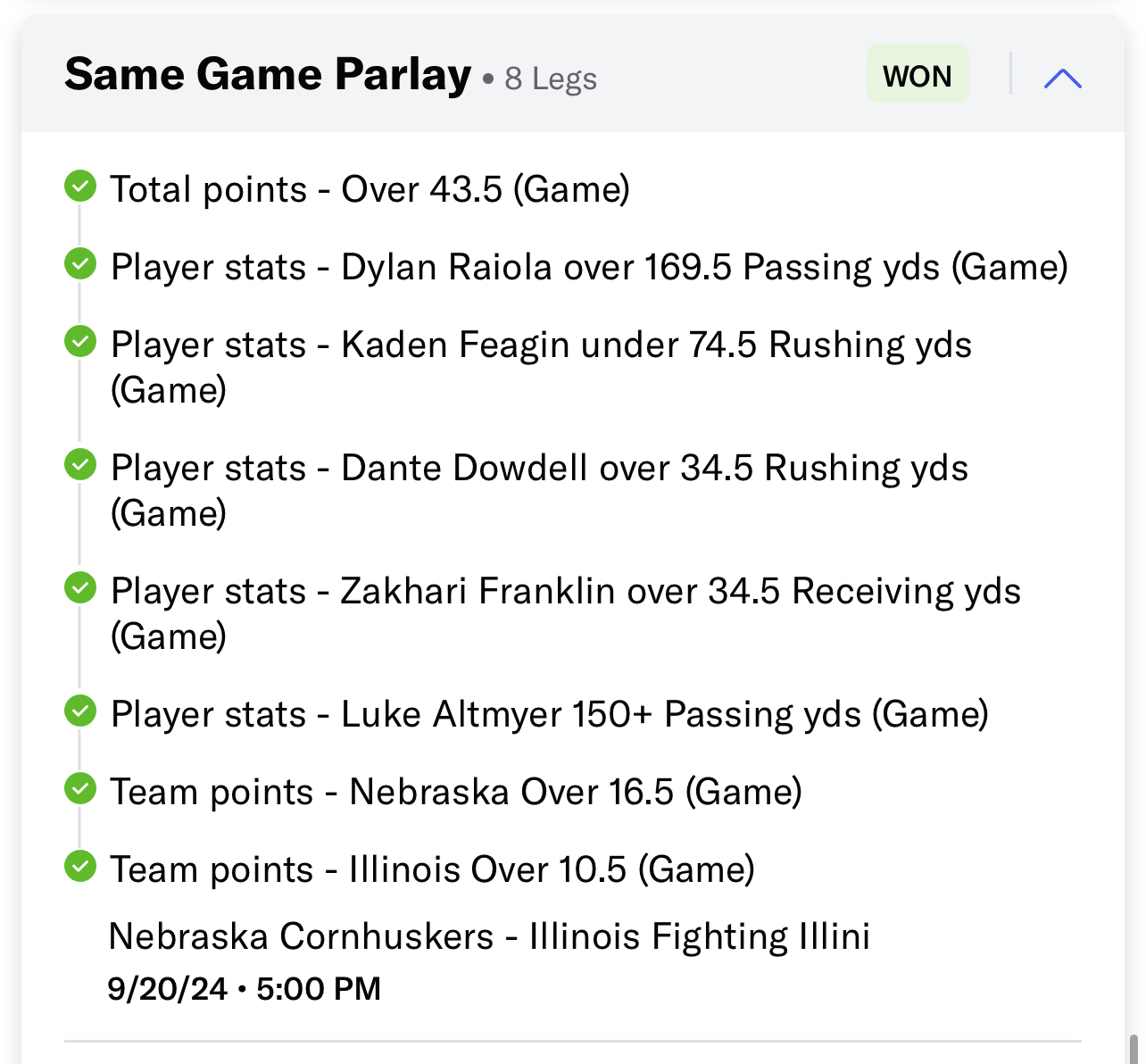1146x1064 pixels.
Task: Click the WON status badge
Action: point(918,75)
